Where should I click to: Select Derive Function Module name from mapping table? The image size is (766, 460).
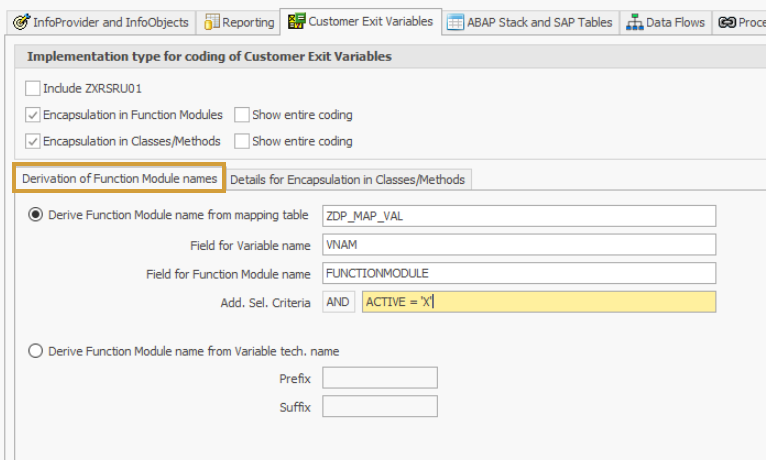(37, 215)
